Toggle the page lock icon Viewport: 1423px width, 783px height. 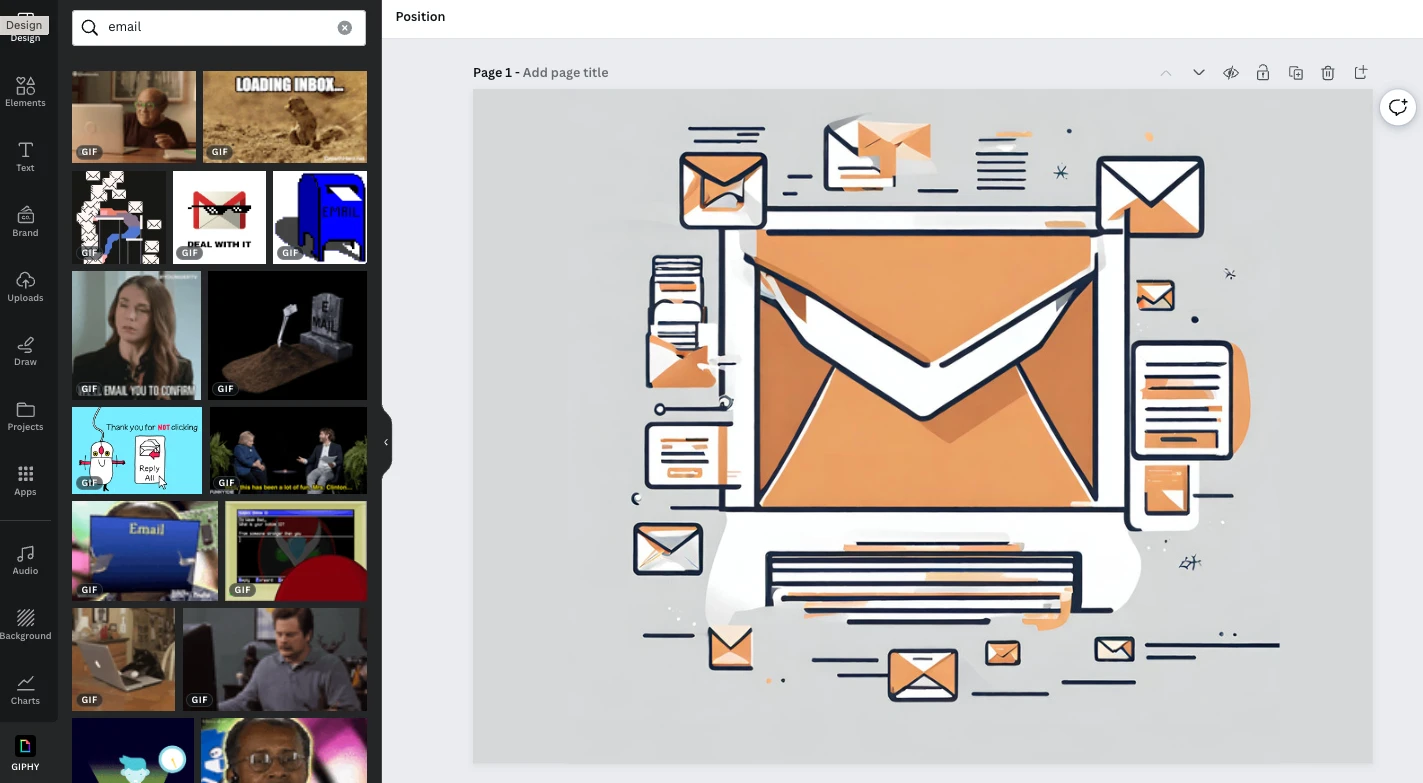click(1263, 73)
